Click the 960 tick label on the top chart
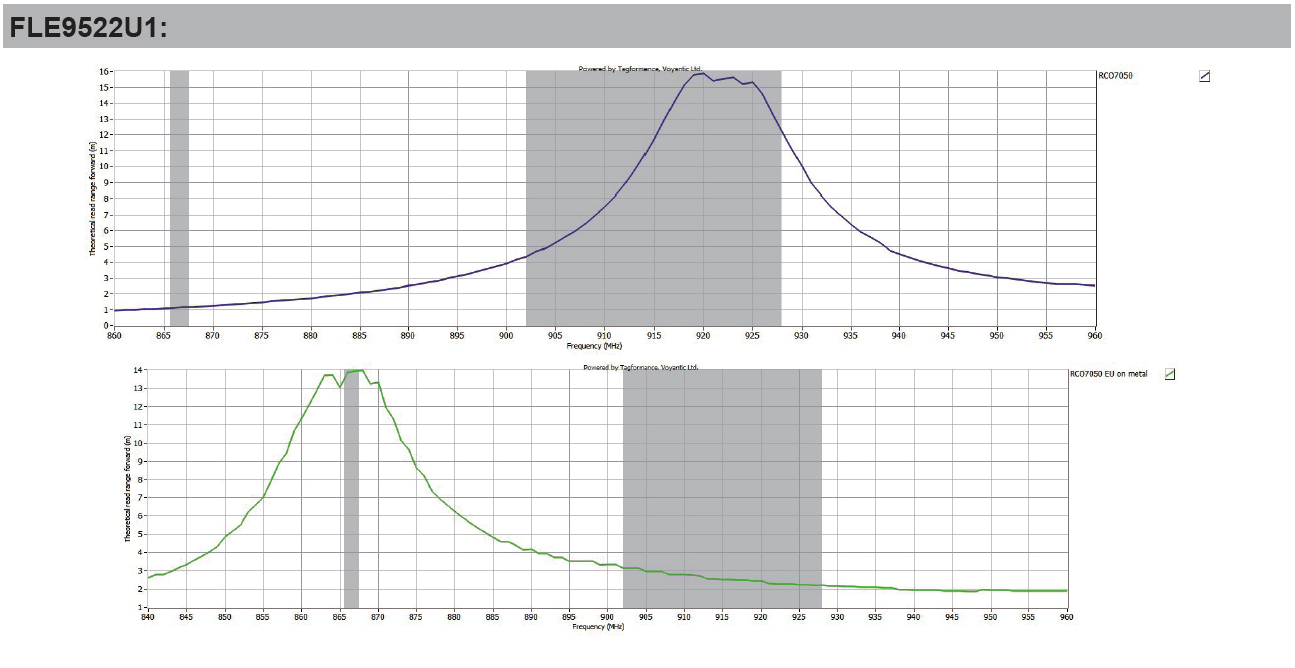 tap(1095, 337)
